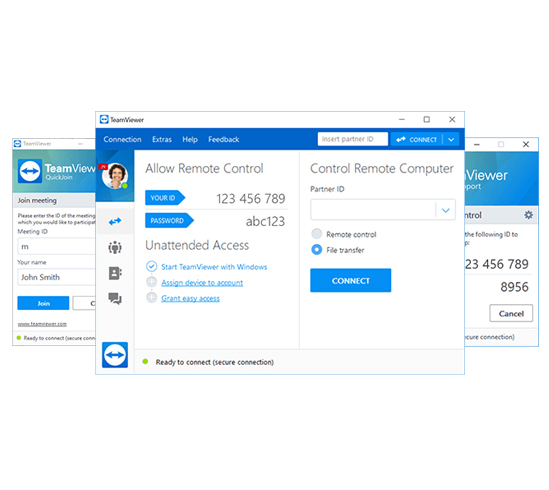Open the Feedback menu item
Screen dimensions: 549x490
pos(223,139)
